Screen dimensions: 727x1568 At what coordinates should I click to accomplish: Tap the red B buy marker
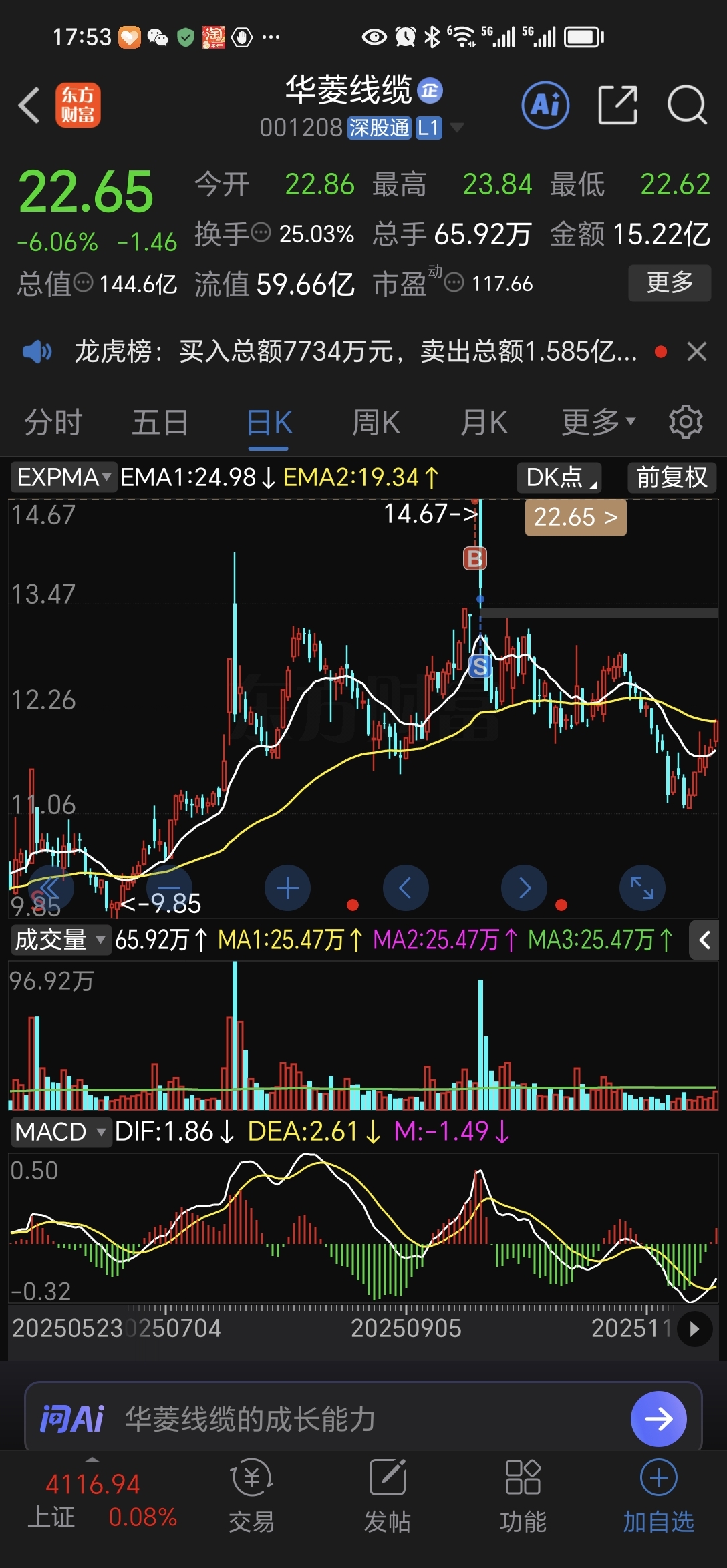475,558
